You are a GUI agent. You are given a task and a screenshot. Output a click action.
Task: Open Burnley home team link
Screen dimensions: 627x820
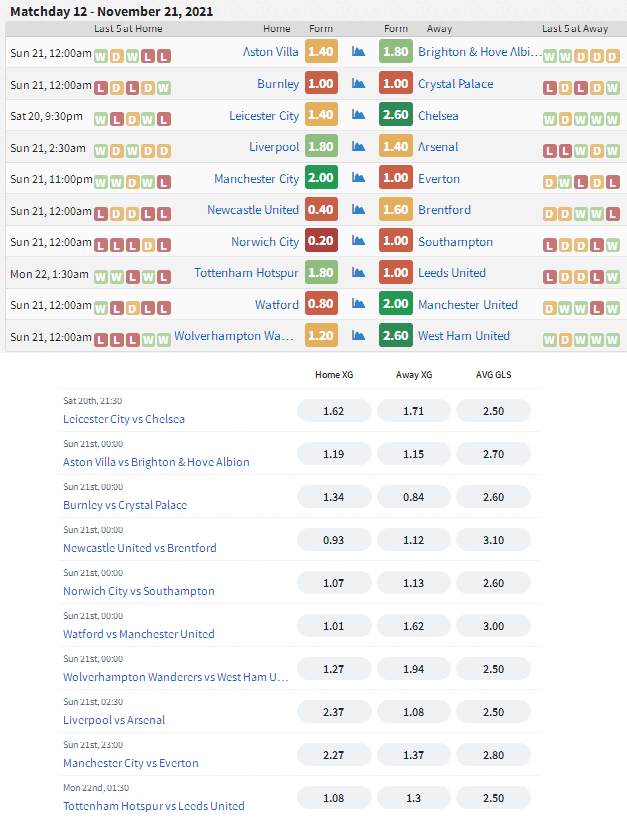pyautogui.click(x=278, y=84)
